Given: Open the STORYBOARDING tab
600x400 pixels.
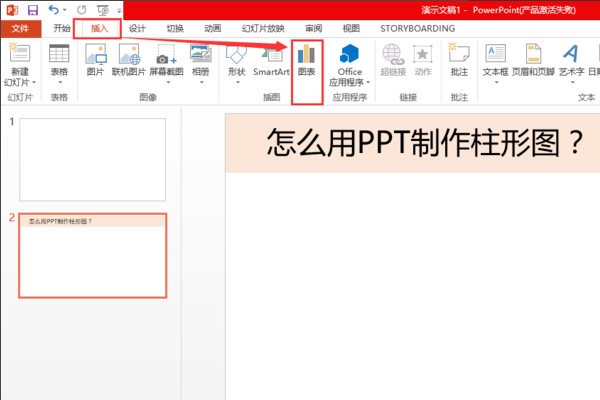Looking at the screenshot, I should coord(417,28).
